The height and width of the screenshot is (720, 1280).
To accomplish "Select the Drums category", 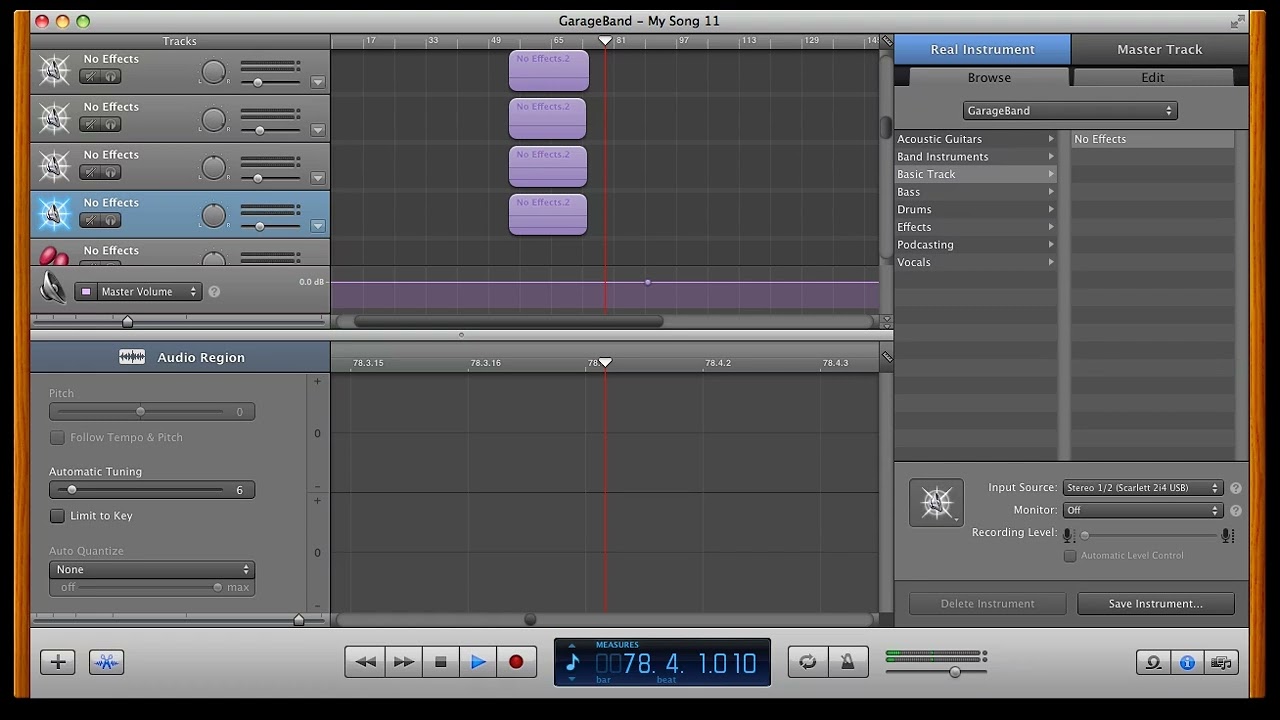I will 976,209.
